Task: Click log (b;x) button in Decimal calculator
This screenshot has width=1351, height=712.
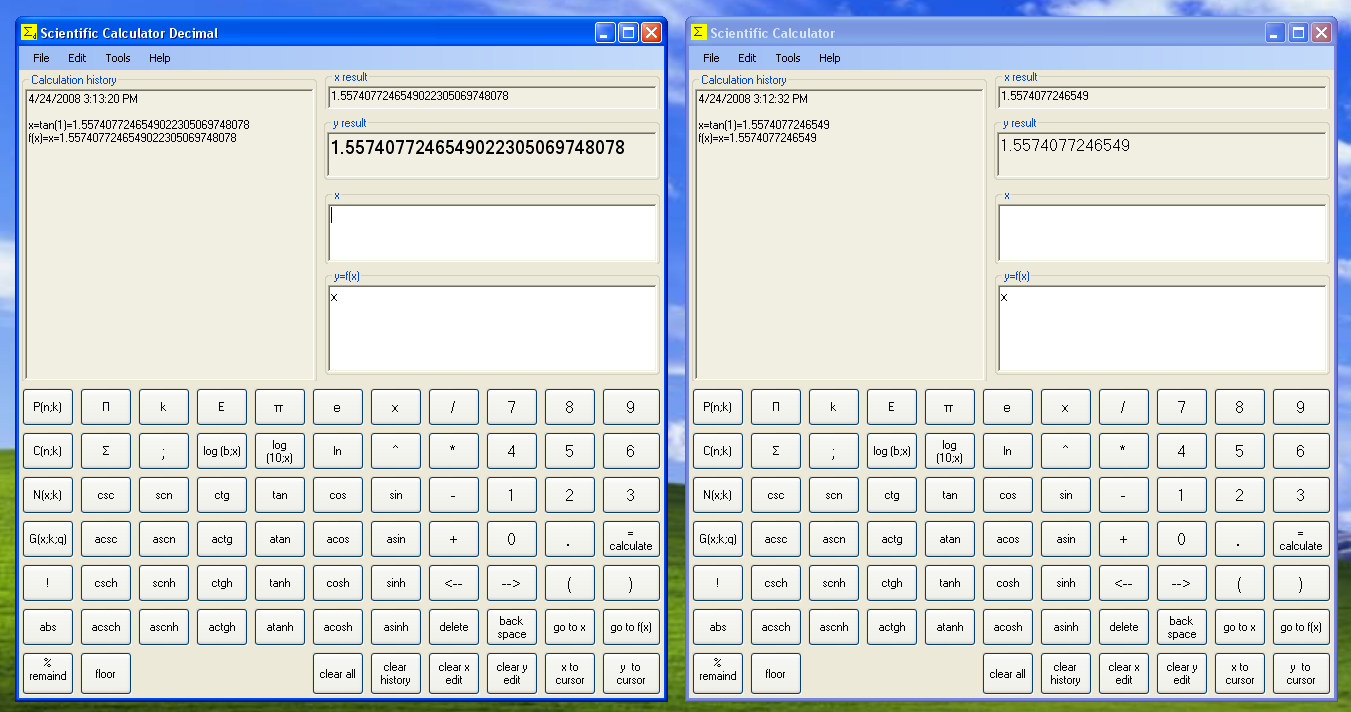Action: (x=222, y=451)
